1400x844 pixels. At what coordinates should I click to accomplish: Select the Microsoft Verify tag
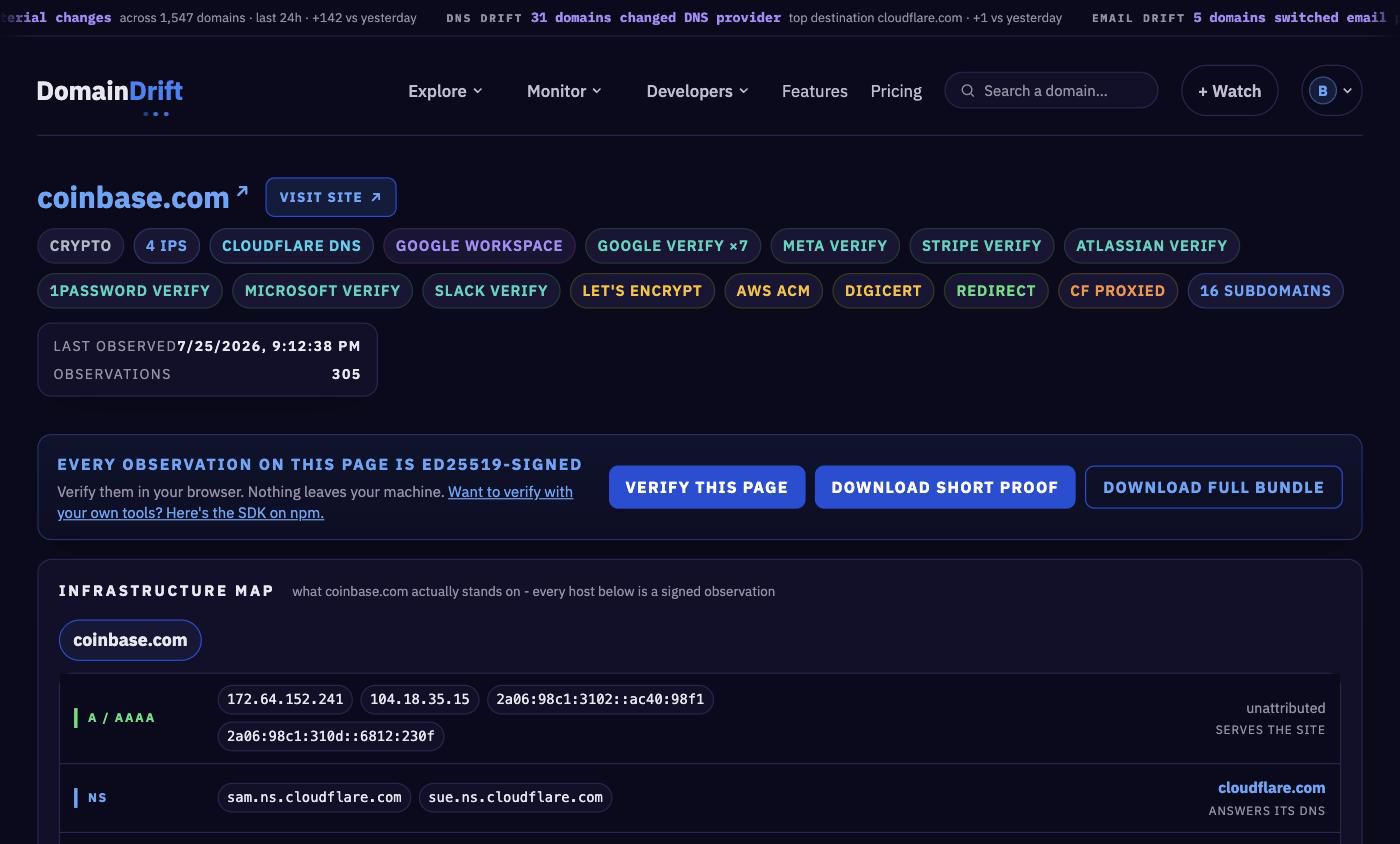tap(322, 291)
